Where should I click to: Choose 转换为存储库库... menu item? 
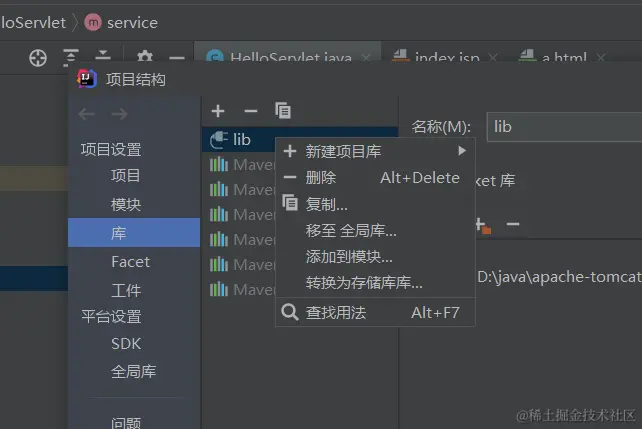click(375, 282)
